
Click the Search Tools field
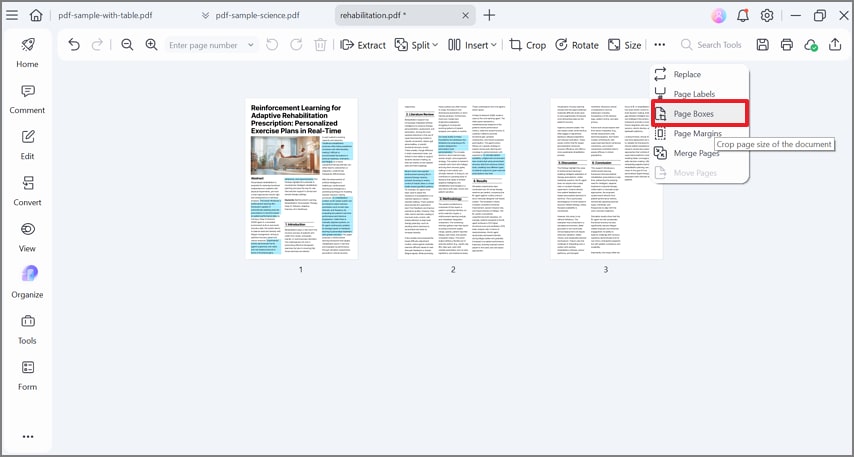tap(711, 45)
